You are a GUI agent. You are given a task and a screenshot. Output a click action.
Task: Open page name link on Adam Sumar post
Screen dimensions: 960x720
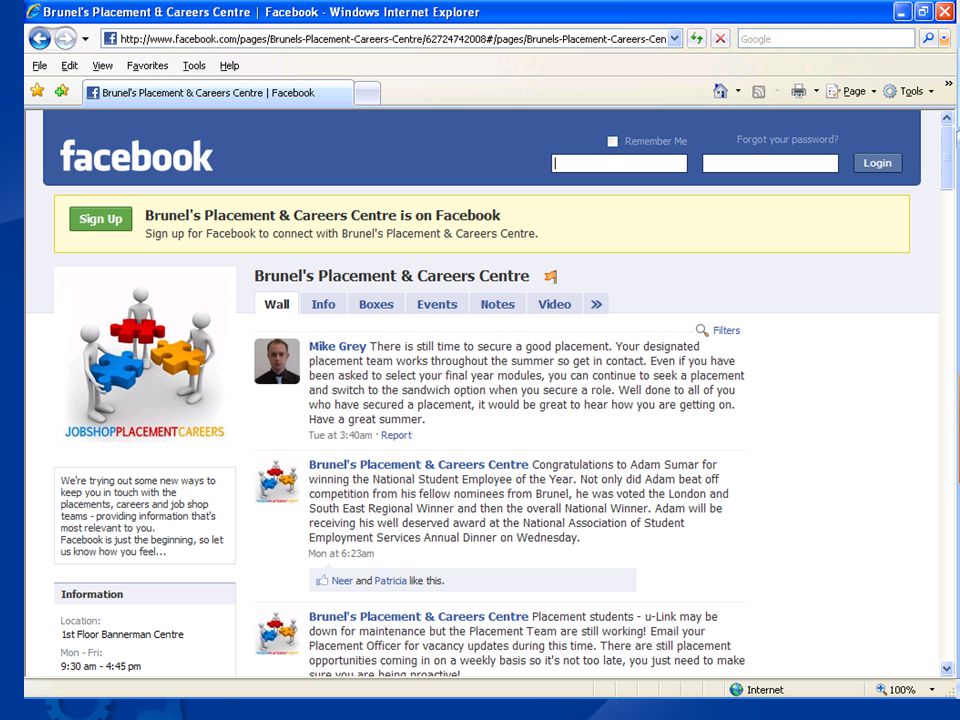pyautogui.click(x=418, y=465)
